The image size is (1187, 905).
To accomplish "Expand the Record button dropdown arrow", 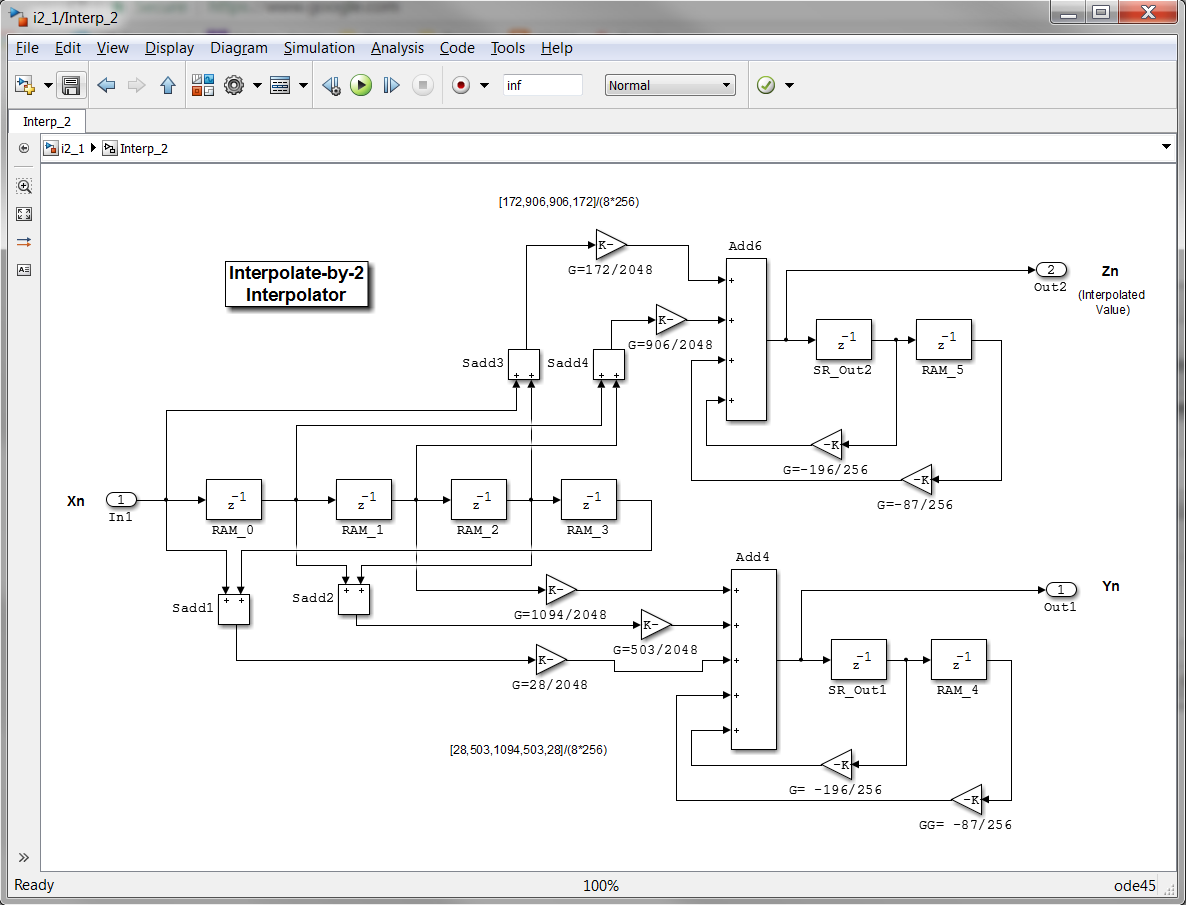I will 484,86.
